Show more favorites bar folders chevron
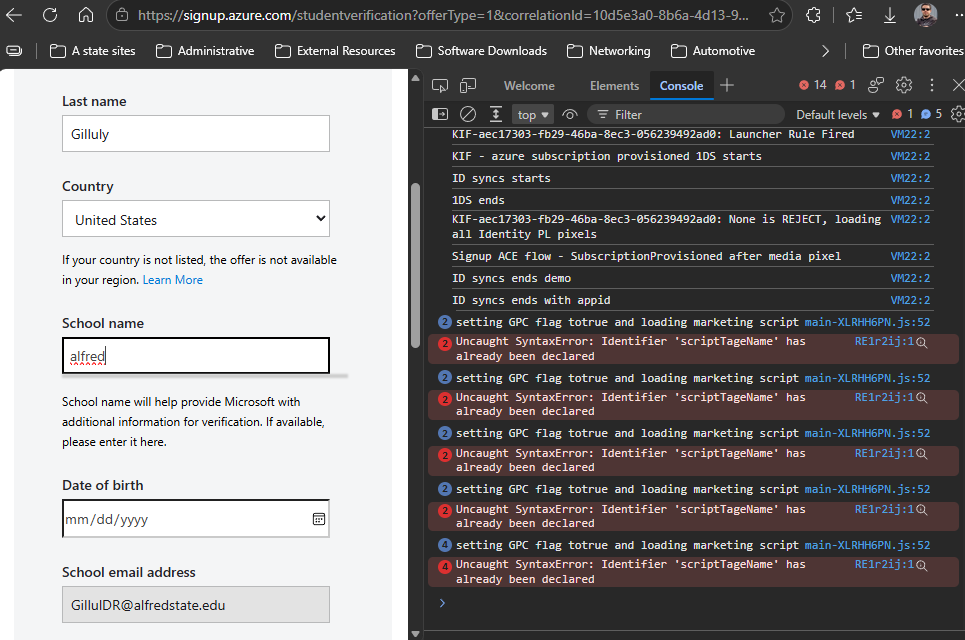Viewport: 965px width, 640px height. pos(825,51)
